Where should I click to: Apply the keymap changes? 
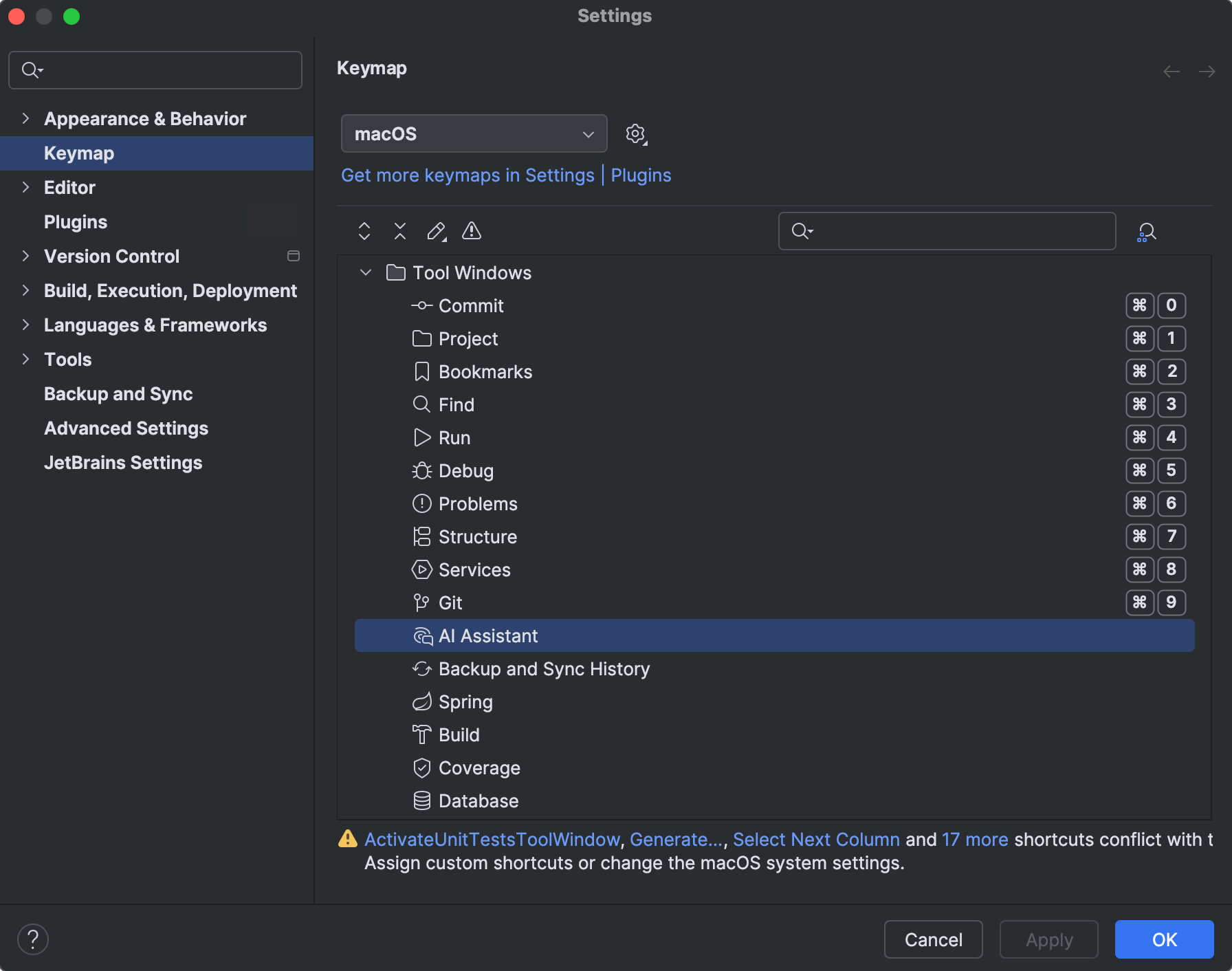[1048, 939]
